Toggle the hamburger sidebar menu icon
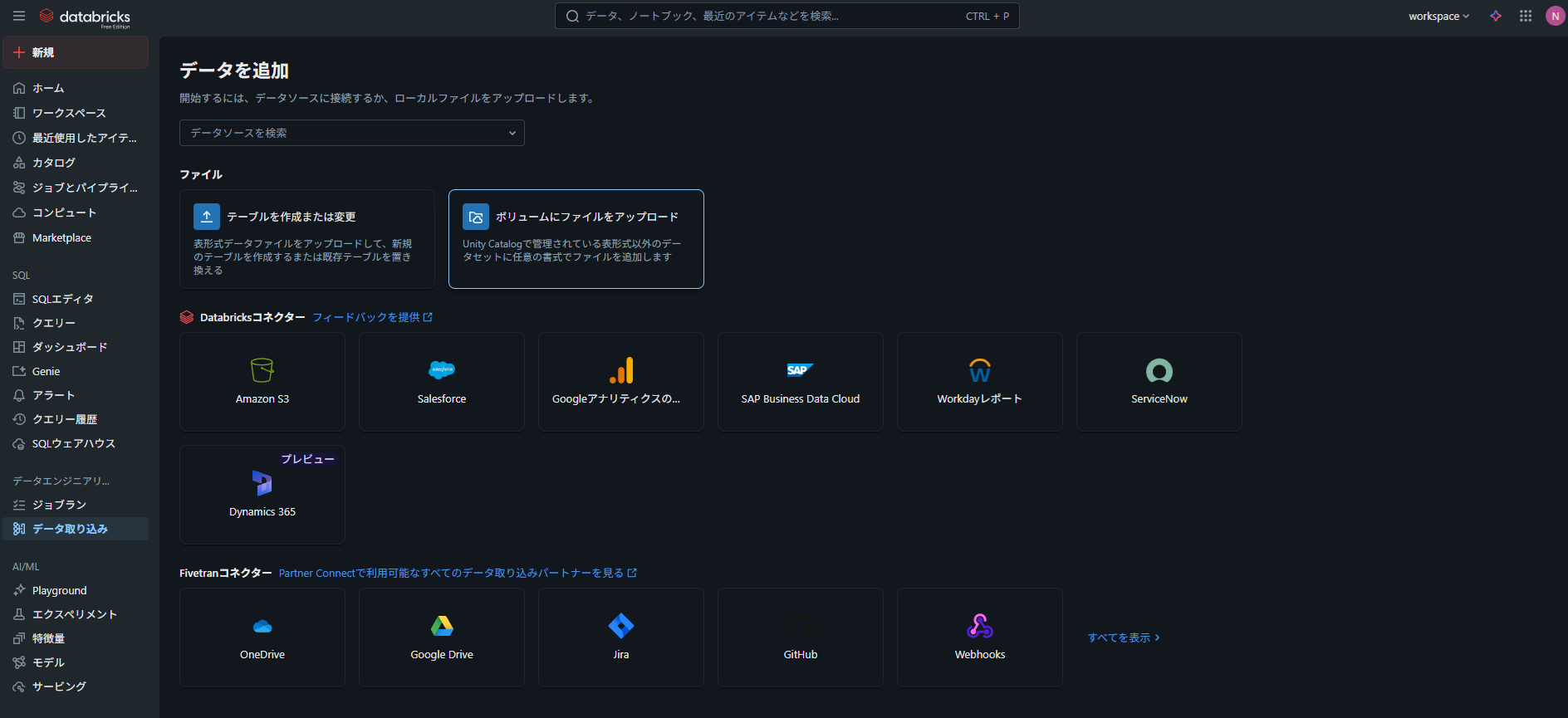Viewport: 1568px width, 718px height. [19, 16]
